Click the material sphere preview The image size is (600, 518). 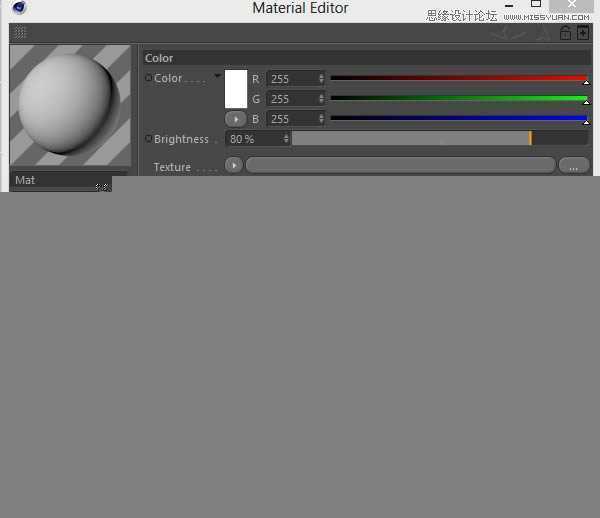tap(70, 105)
